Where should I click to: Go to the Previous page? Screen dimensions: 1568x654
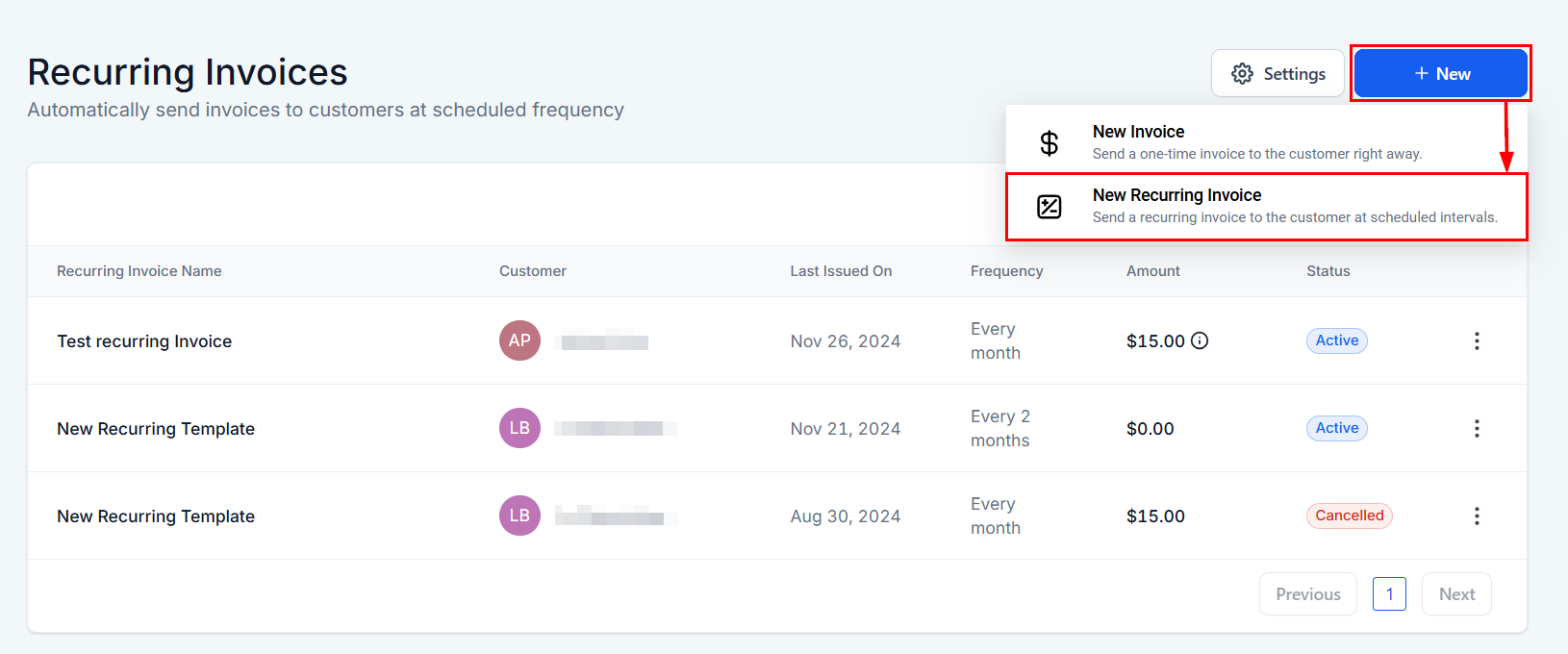(x=1308, y=594)
